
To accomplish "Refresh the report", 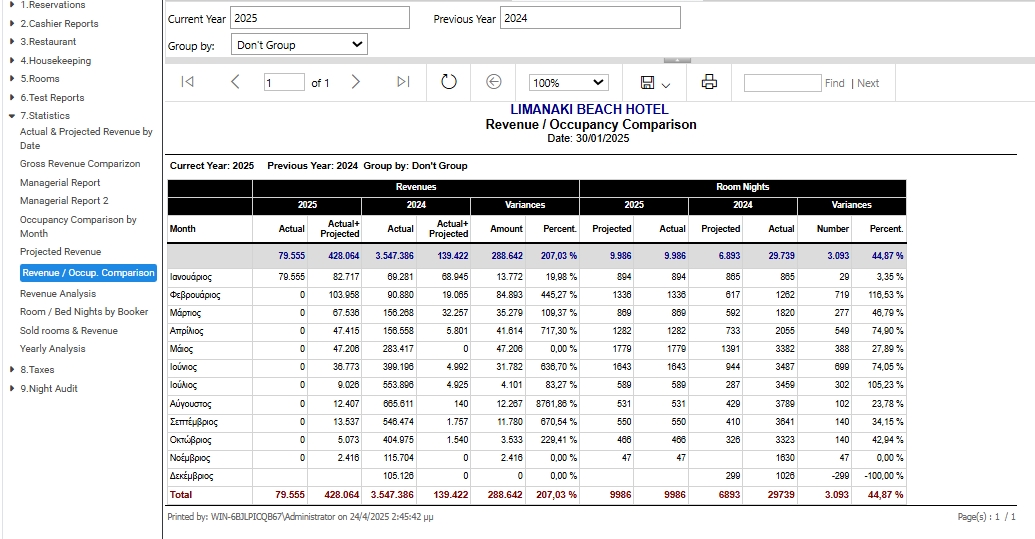I will coord(449,82).
